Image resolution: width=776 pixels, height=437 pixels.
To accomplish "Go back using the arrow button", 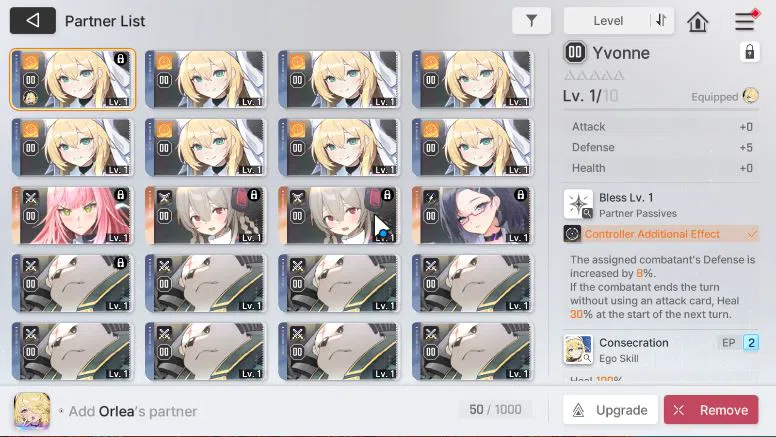I will (33, 21).
